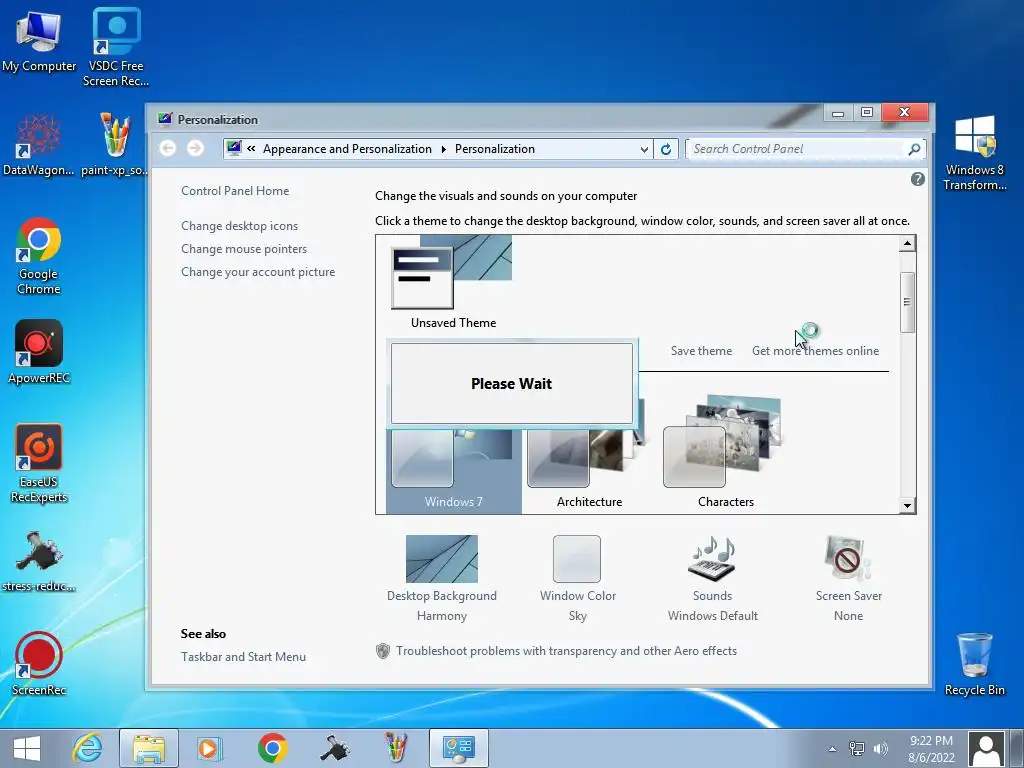
Task: Click the search magnifier icon
Action: click(x=914, y=149)
